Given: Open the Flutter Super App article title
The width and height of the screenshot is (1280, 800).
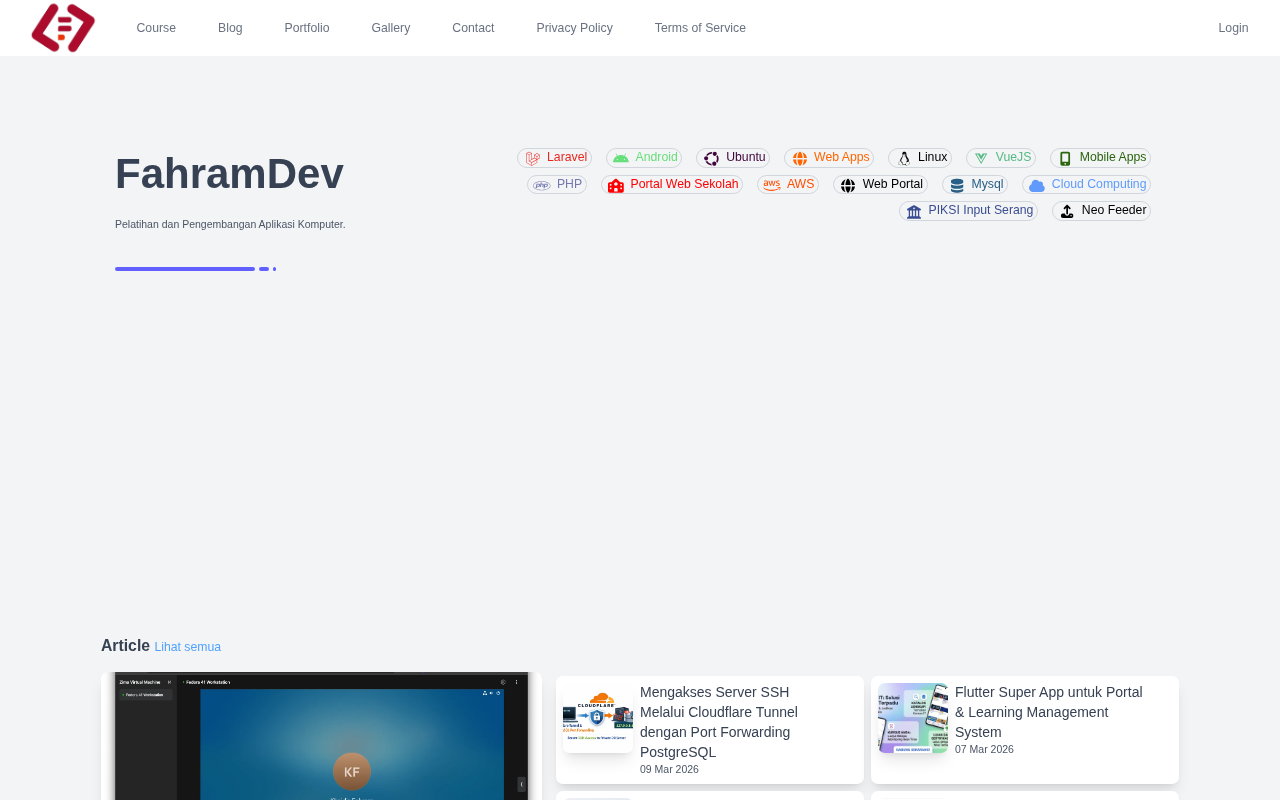Looking at the screenshot, I should coord(1049,712).
